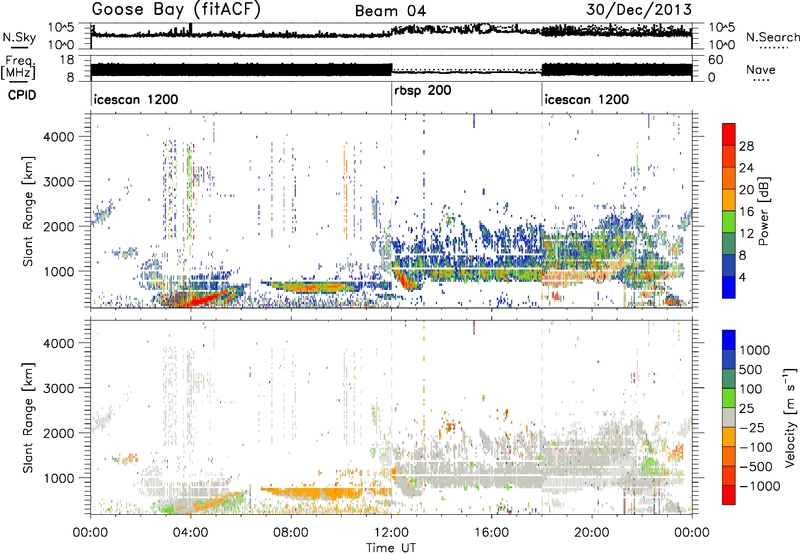Pick the grey middle segment of Velocity color bar

[729, 417]
